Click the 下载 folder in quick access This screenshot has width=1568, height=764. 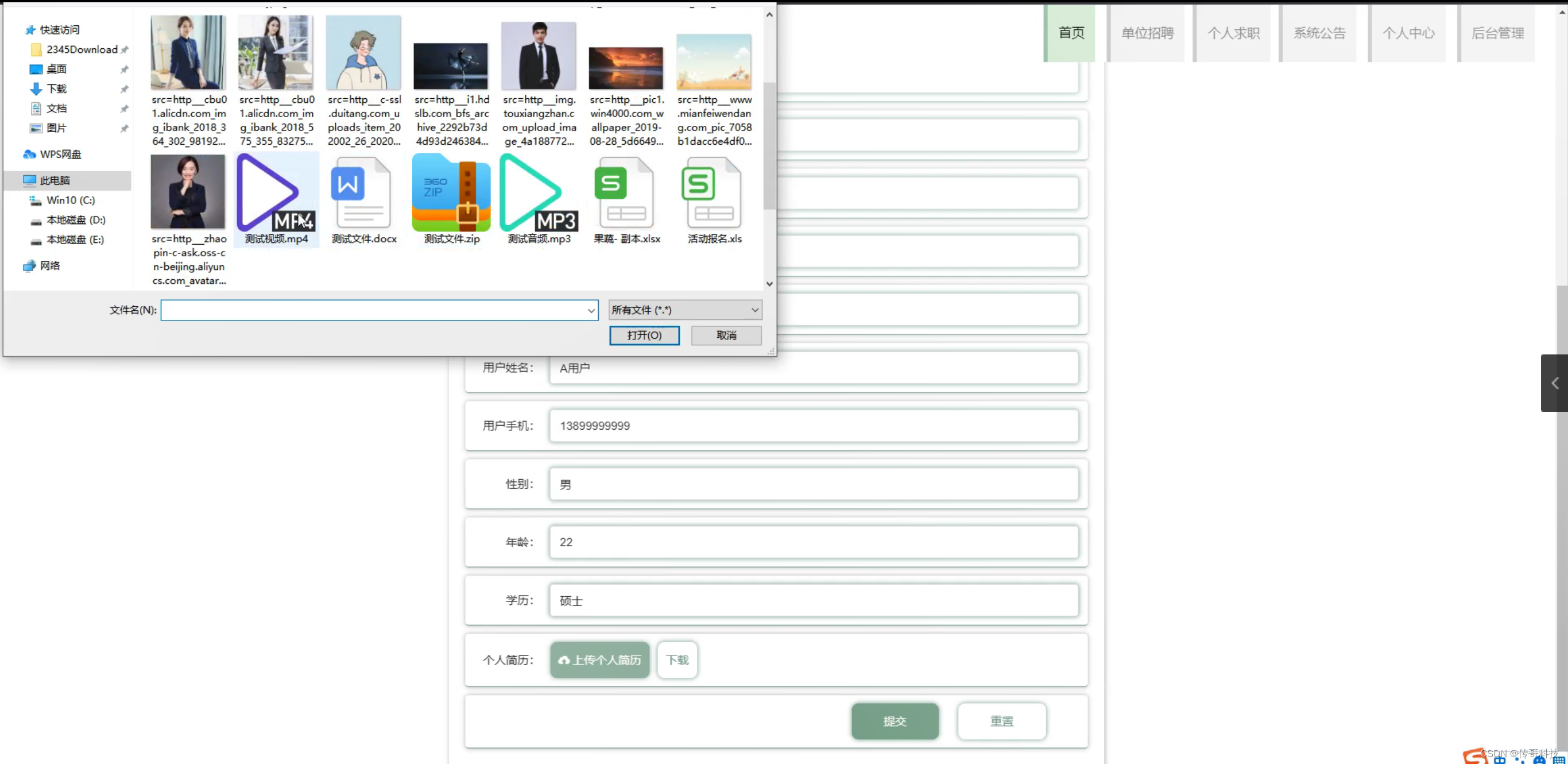tap(56, 89)
